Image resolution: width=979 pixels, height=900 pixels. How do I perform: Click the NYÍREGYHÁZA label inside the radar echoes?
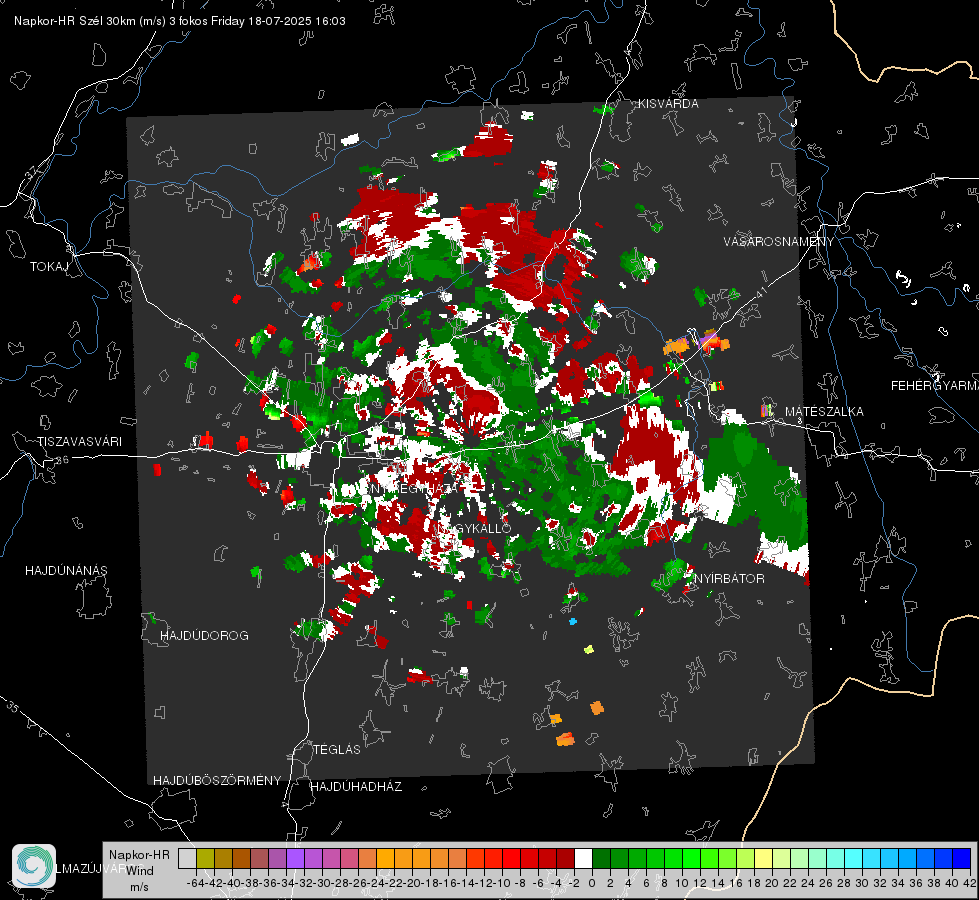coord(413,488)
